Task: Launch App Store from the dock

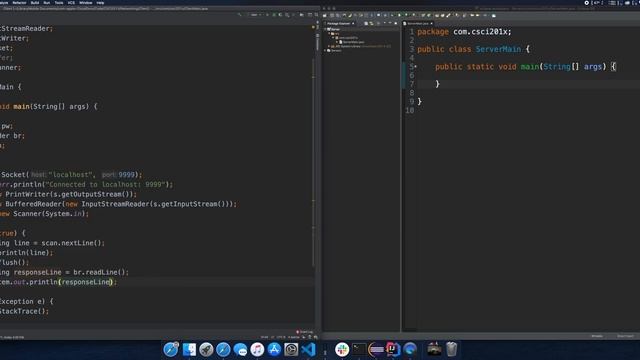Action: (x=274, y=349)
